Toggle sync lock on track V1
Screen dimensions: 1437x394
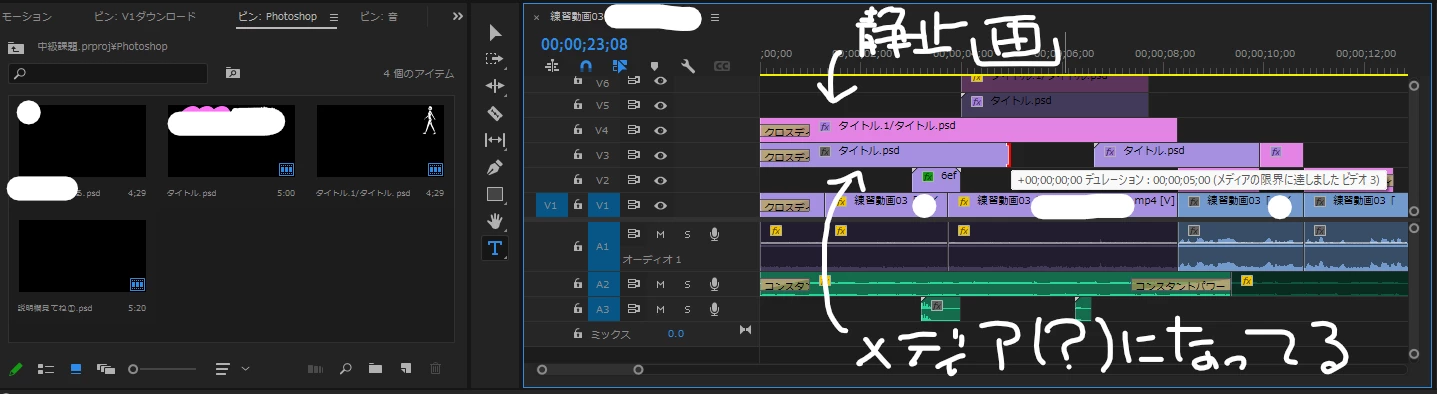click(x=633, y=205)
